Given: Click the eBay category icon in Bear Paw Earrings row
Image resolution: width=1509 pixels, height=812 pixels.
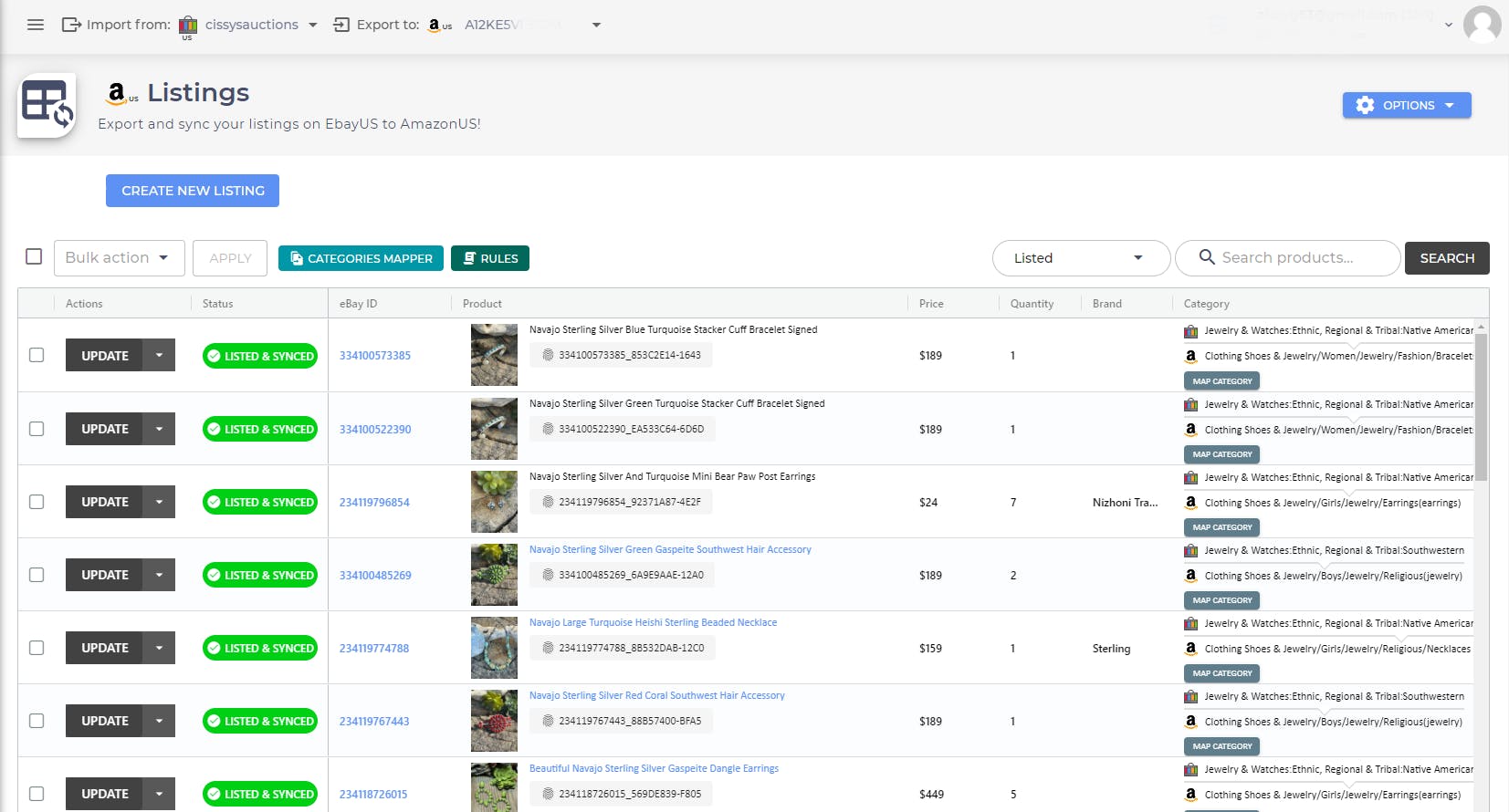Looking at the screenshot, I should click(1190, 477).
